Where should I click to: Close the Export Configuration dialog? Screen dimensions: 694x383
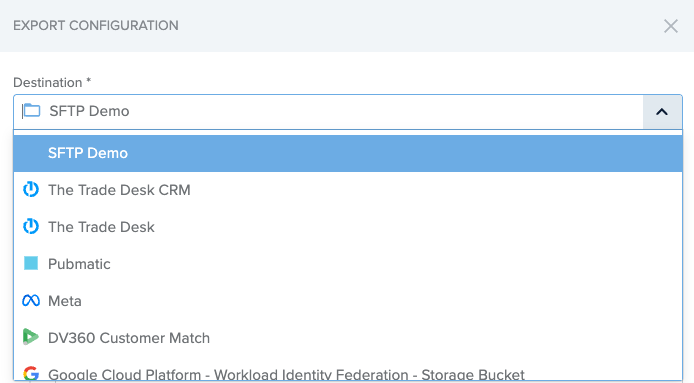click(671, 26)
